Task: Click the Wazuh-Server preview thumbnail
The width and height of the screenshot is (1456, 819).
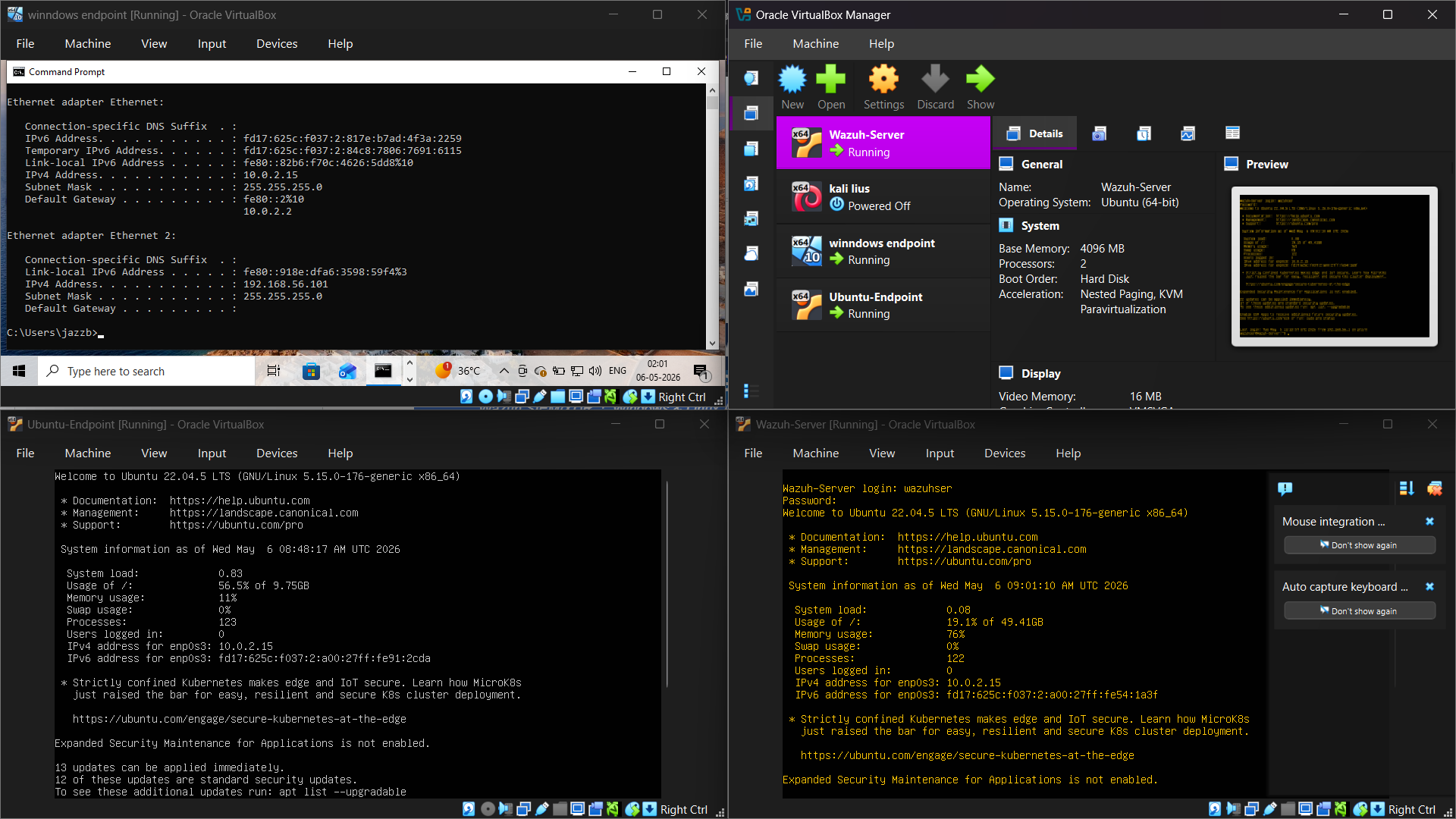Action: pyautogui.click(x=1334, y=266)
